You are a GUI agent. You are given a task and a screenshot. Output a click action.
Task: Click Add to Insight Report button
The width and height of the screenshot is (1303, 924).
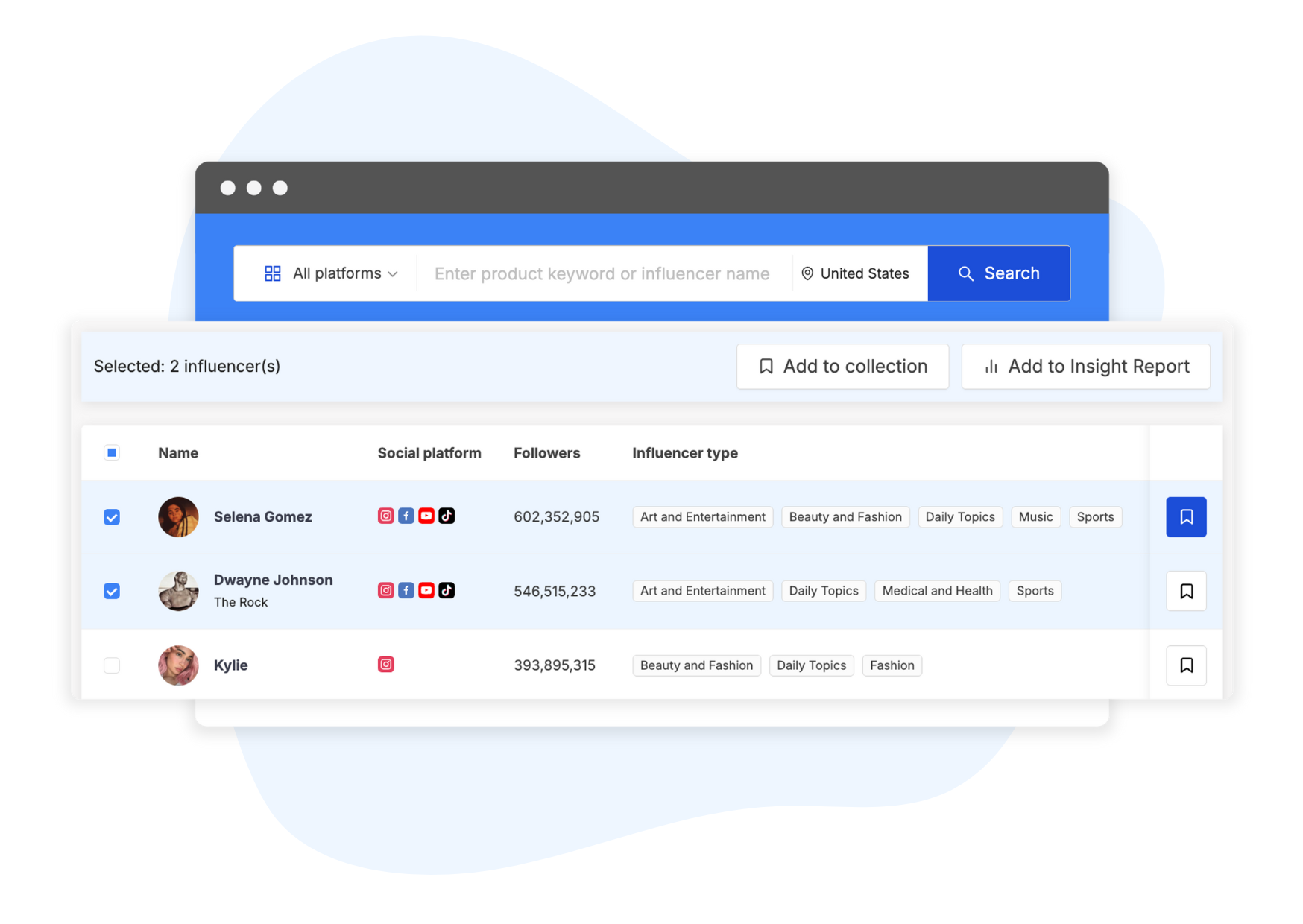pyautogui.click(x=1085, y=366)
